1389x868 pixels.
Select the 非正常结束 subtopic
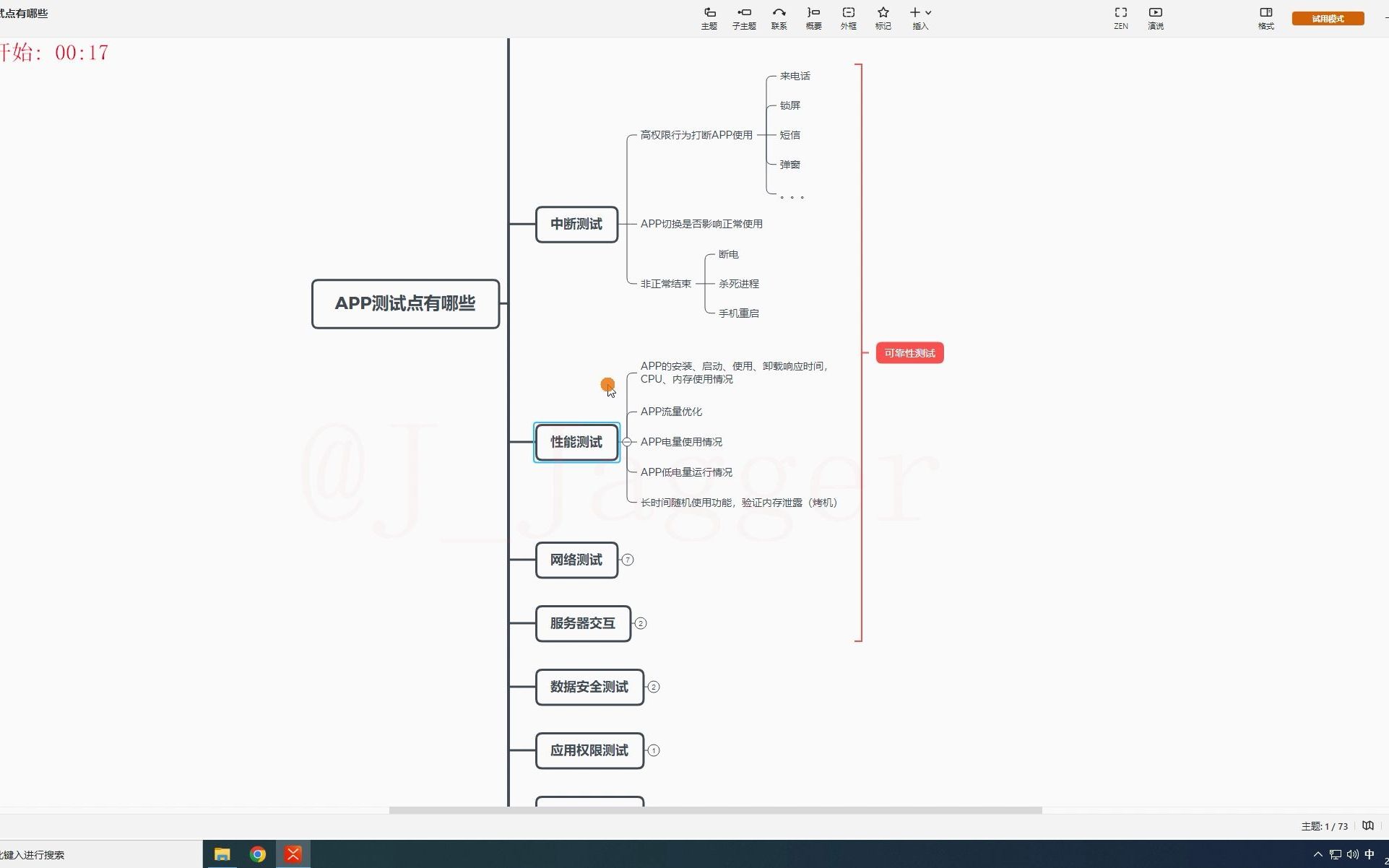pyautogui.click(x=665, y=284)
